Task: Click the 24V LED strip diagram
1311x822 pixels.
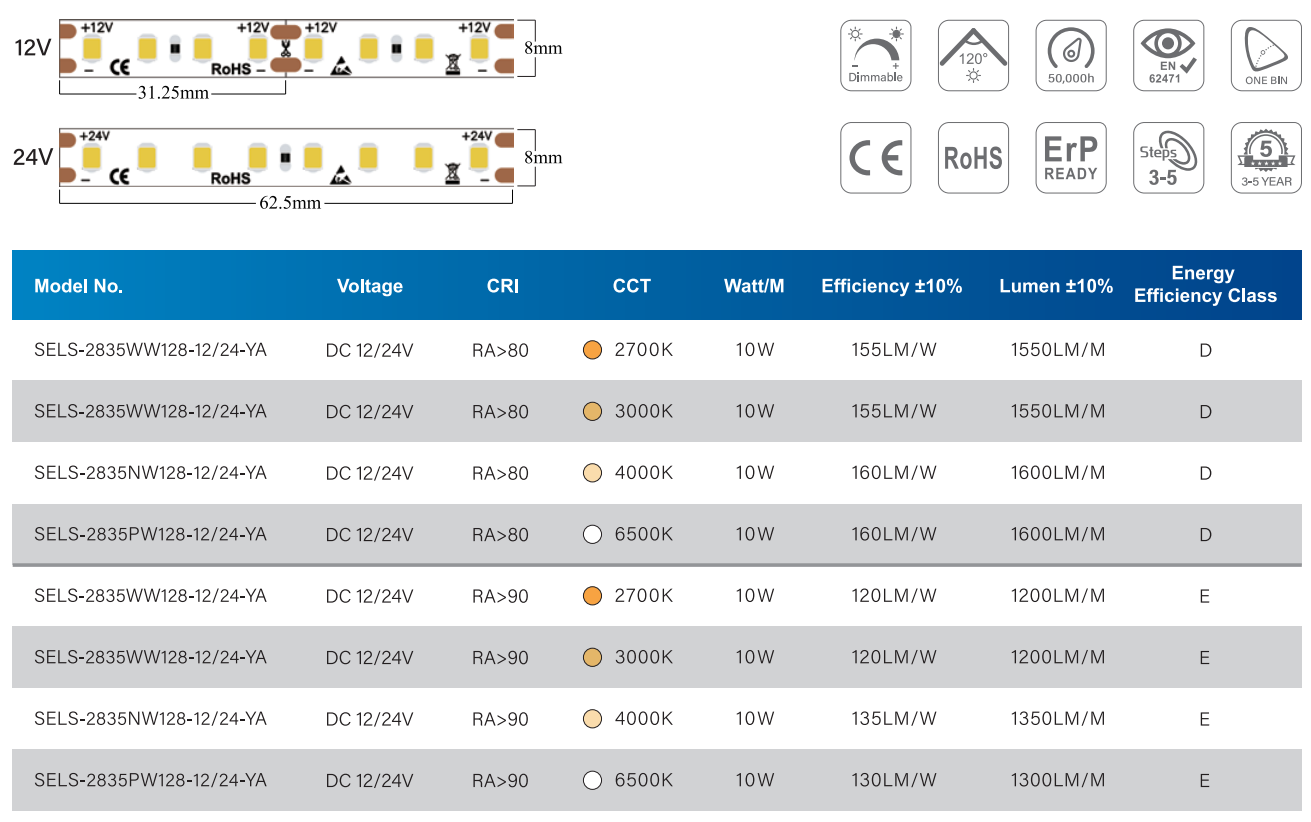Action: click(x=287, y=157)
